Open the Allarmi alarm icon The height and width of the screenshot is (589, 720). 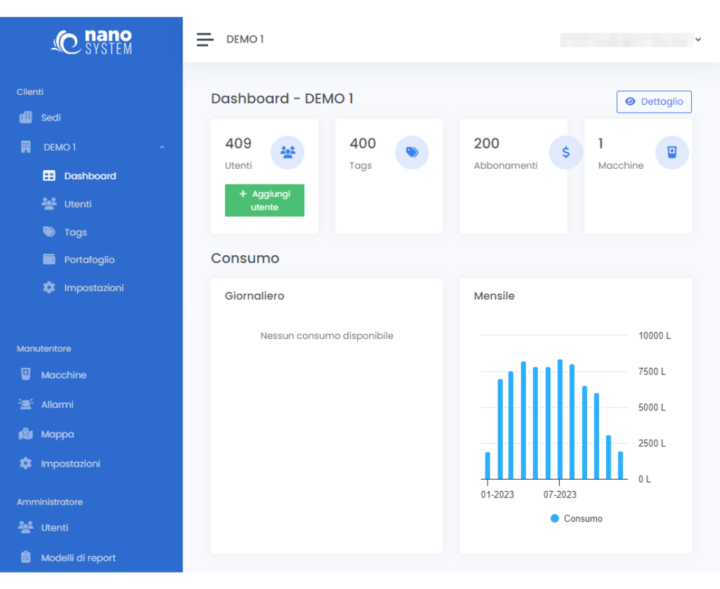(26, 405)
